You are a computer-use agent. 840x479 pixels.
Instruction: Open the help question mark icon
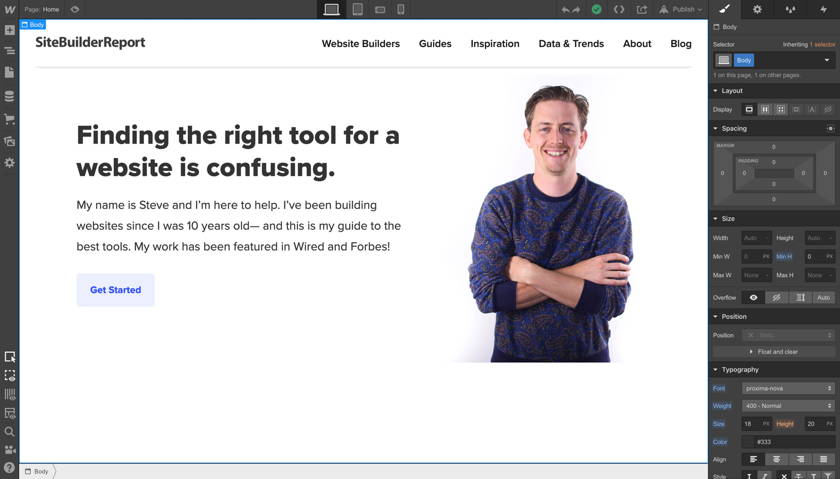coord(10,467)
